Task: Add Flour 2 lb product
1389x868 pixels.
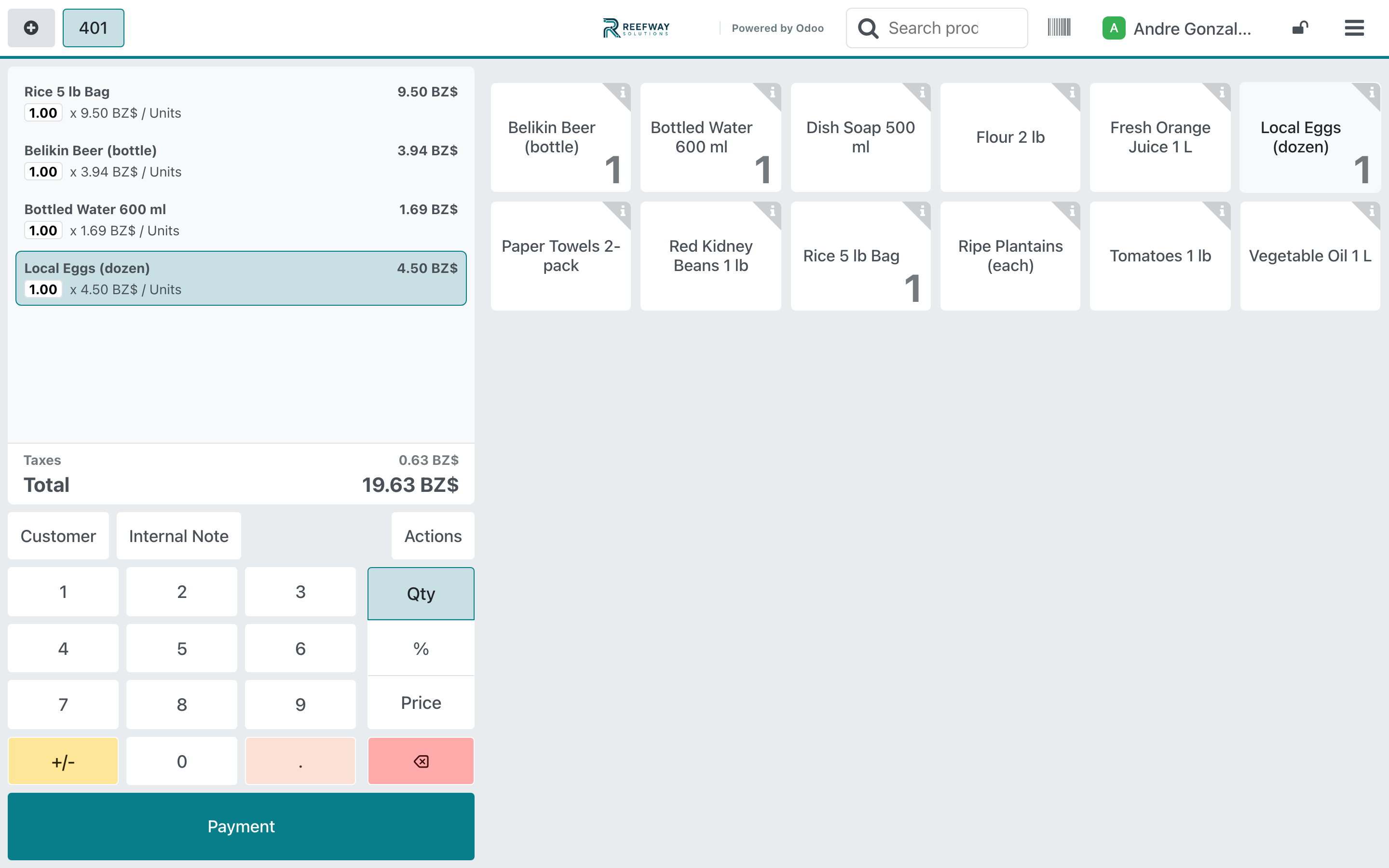Action: 1010,137
